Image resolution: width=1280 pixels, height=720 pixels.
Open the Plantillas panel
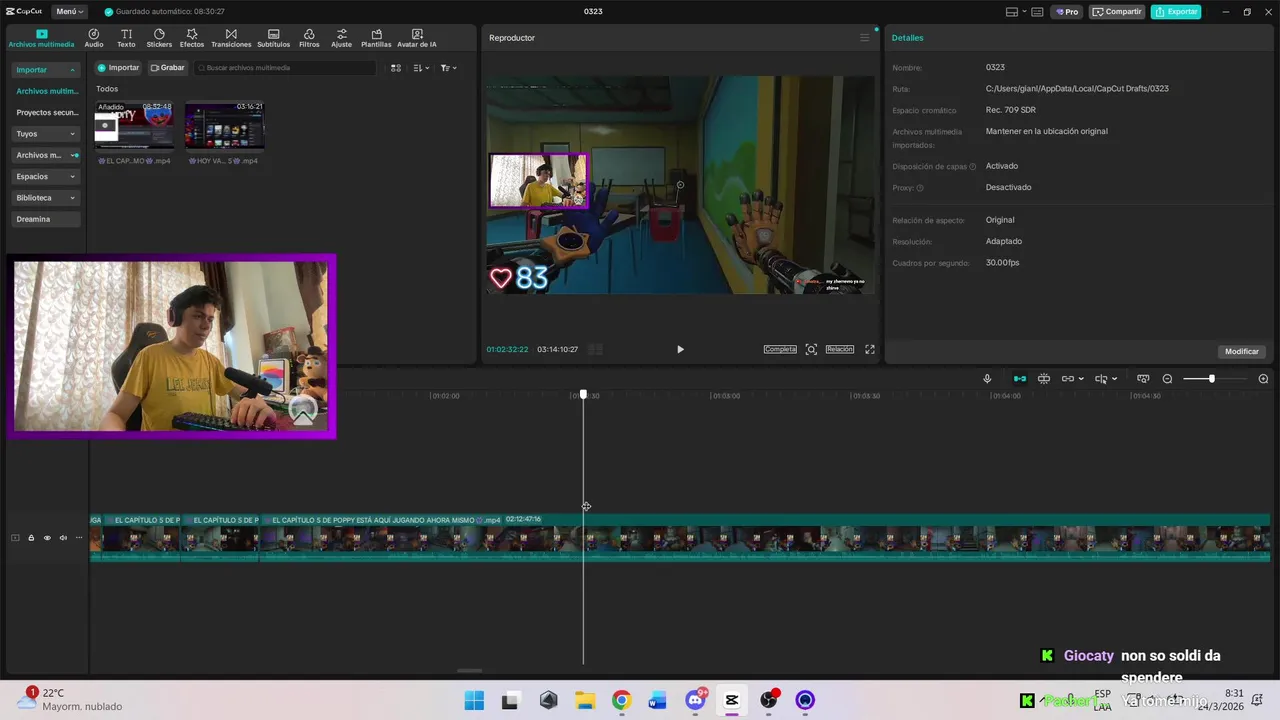pyautogui.click(x=376, y=38)
